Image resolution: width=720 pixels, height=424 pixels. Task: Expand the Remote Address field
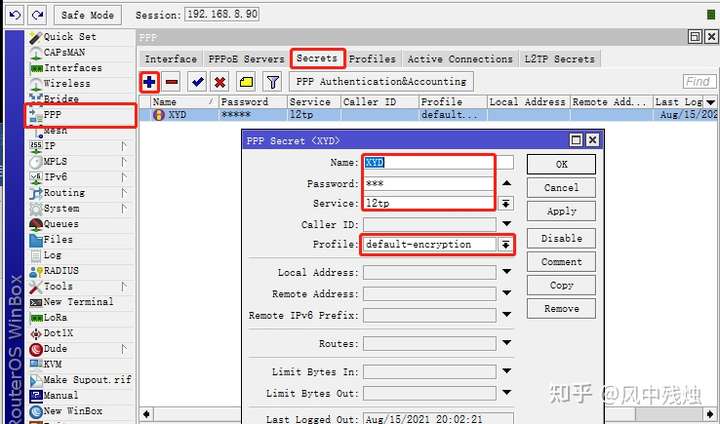click(x=506, y=293)
